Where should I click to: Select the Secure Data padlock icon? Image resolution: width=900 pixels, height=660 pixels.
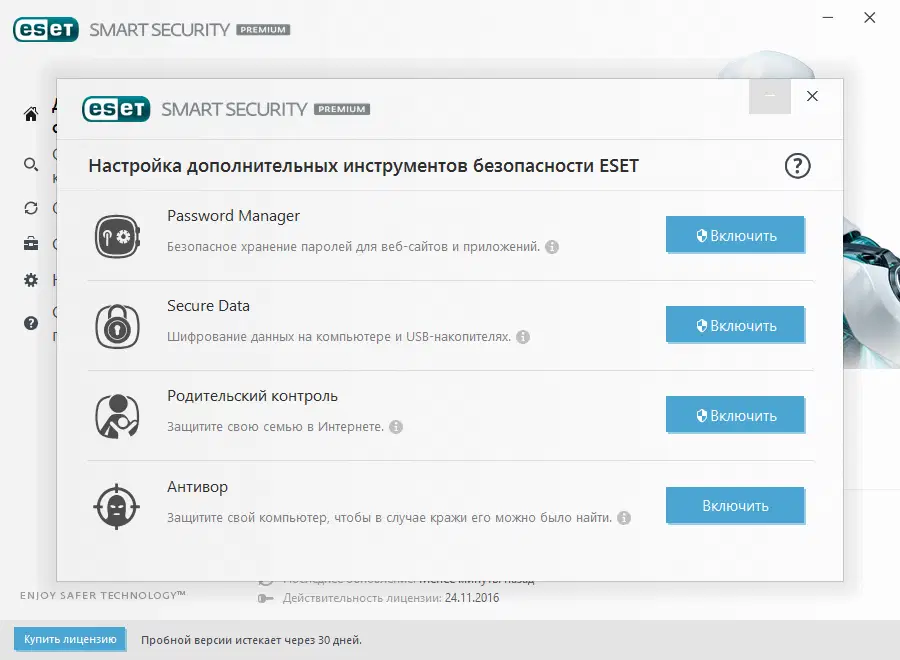coord(117,325)
